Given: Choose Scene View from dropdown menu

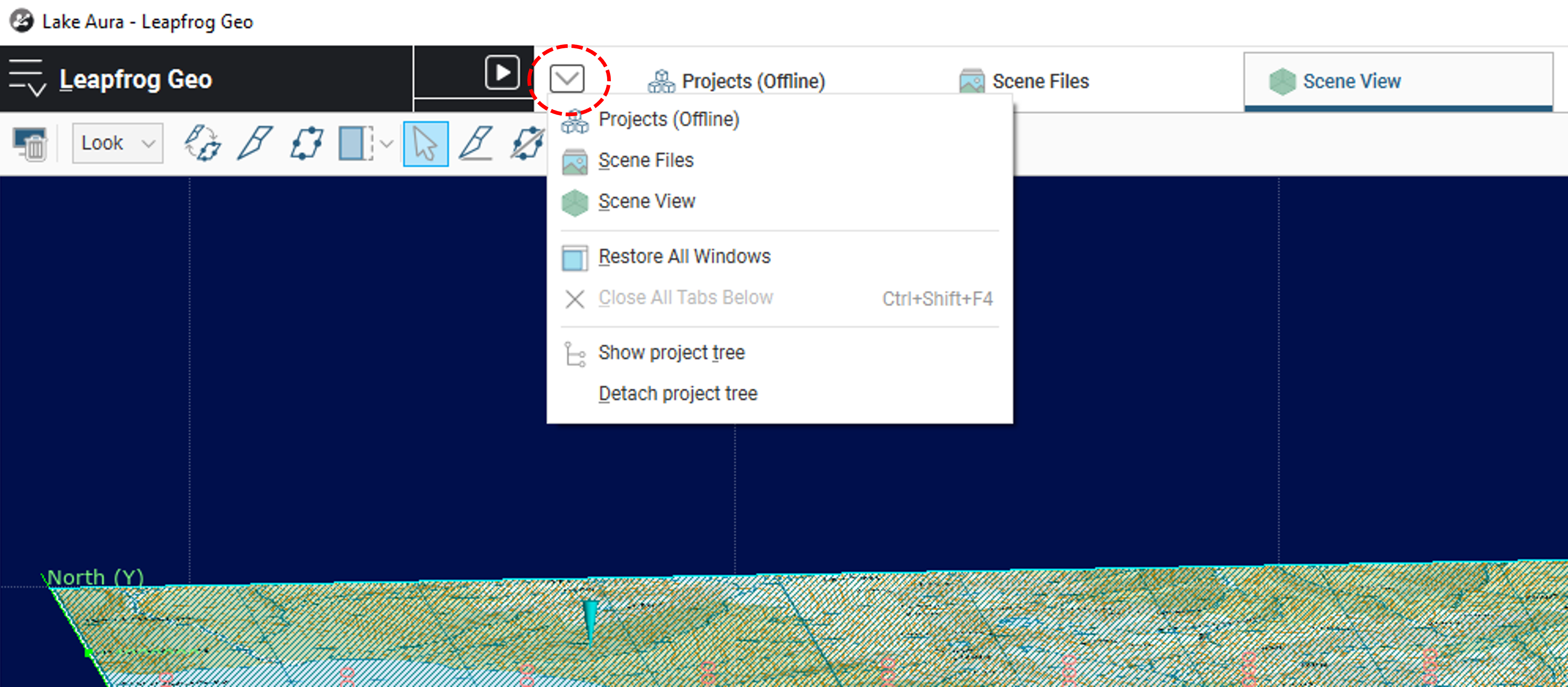Looking at the screenshot, I should coord(779,201).
